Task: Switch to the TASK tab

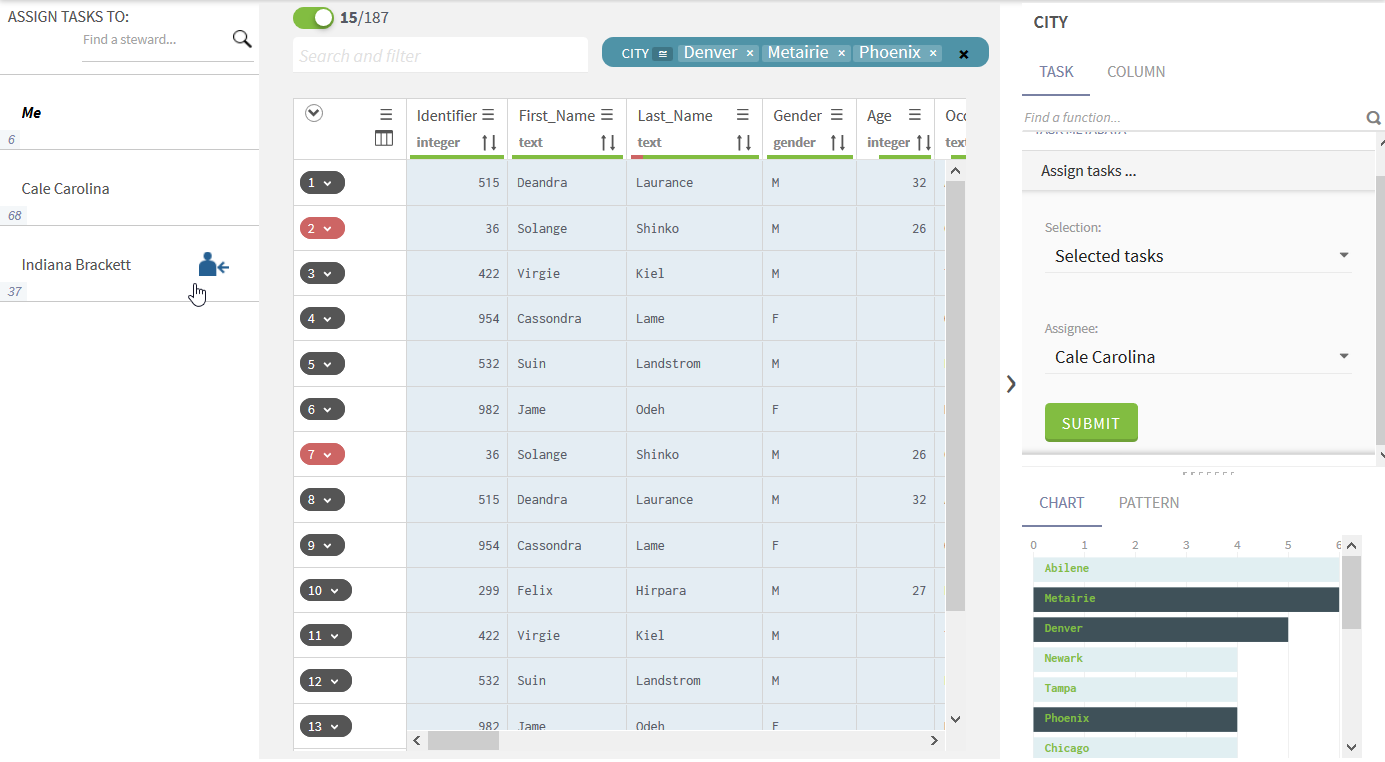Action: point(1056,72)
